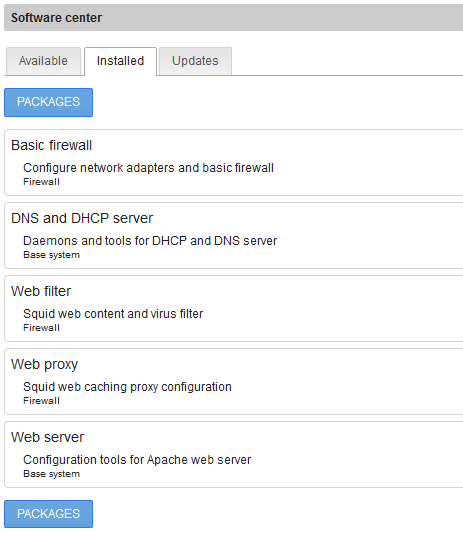Image resolution: width=463 pixels, height=538 pixels.
Task: Click 'Daemons and tools for DHCP' description
Action: [x=150, y=241]
